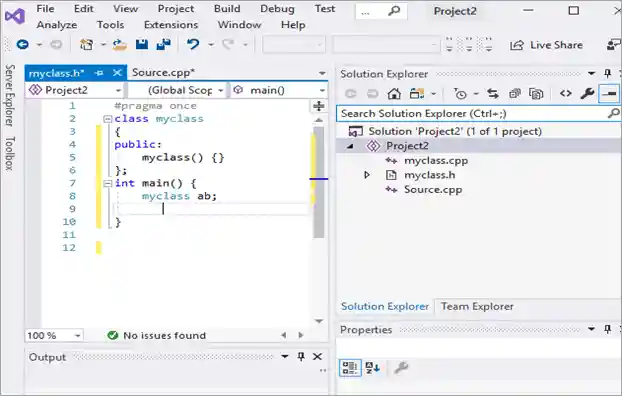Toggle Preview Selected Items button
The height and width of the screenshot is (396, 622).
click(x=609, y=94)
